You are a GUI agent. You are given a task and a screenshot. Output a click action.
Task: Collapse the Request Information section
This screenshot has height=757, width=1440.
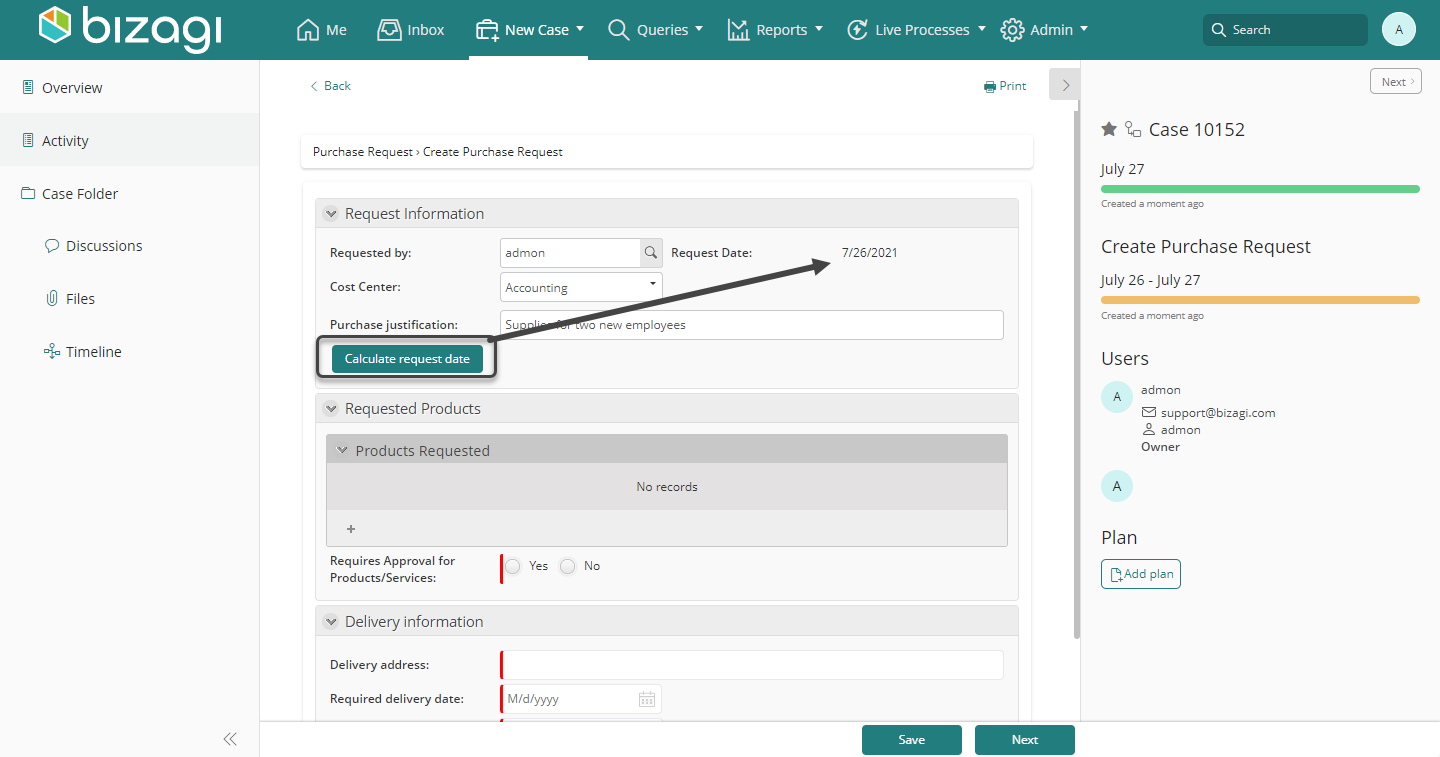(331, 214)
